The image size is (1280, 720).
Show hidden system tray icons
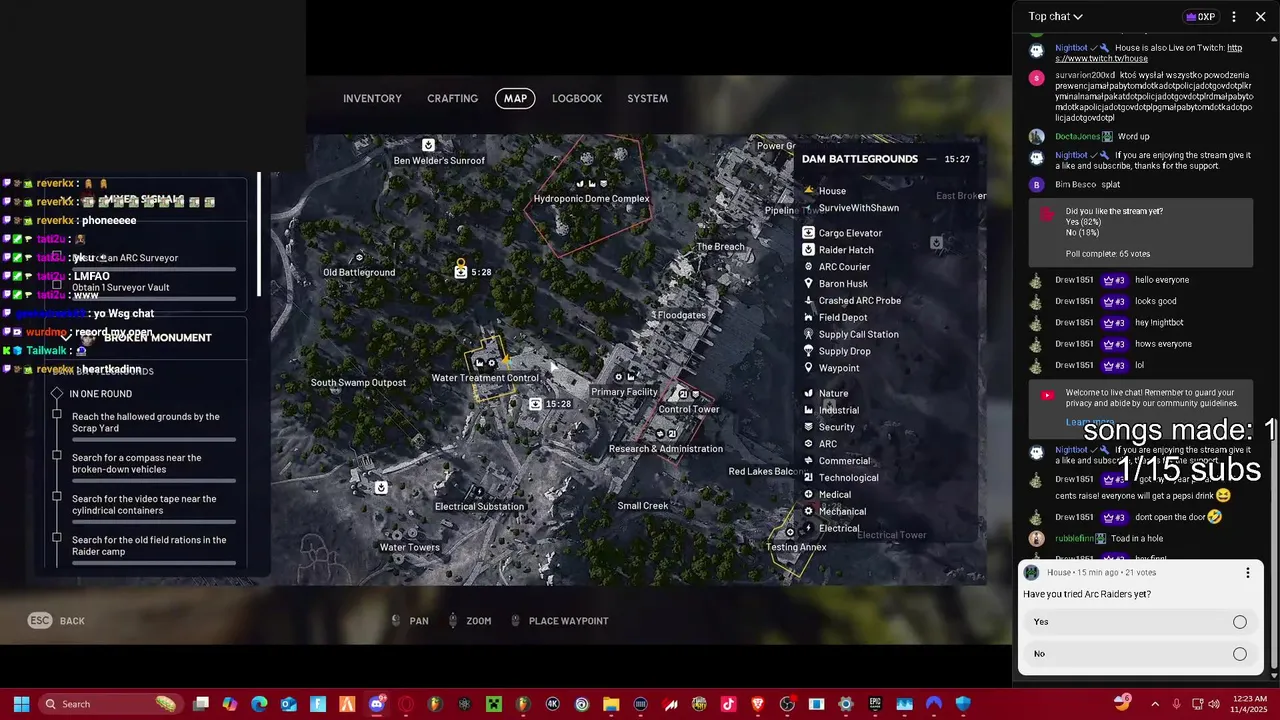1155,704
